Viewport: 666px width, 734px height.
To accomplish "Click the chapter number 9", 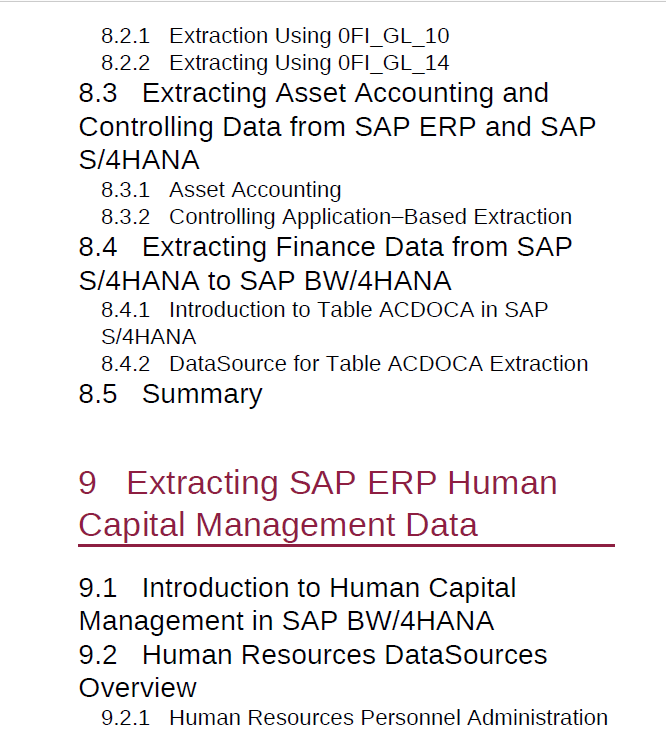I will pos(88,483).
